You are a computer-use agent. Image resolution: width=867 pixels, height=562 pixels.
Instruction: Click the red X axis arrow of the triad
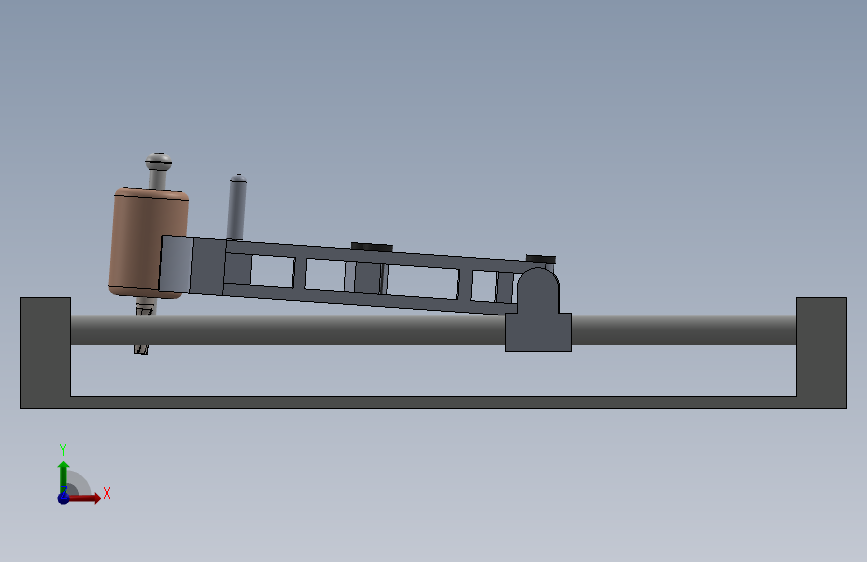tap(84, 498)
